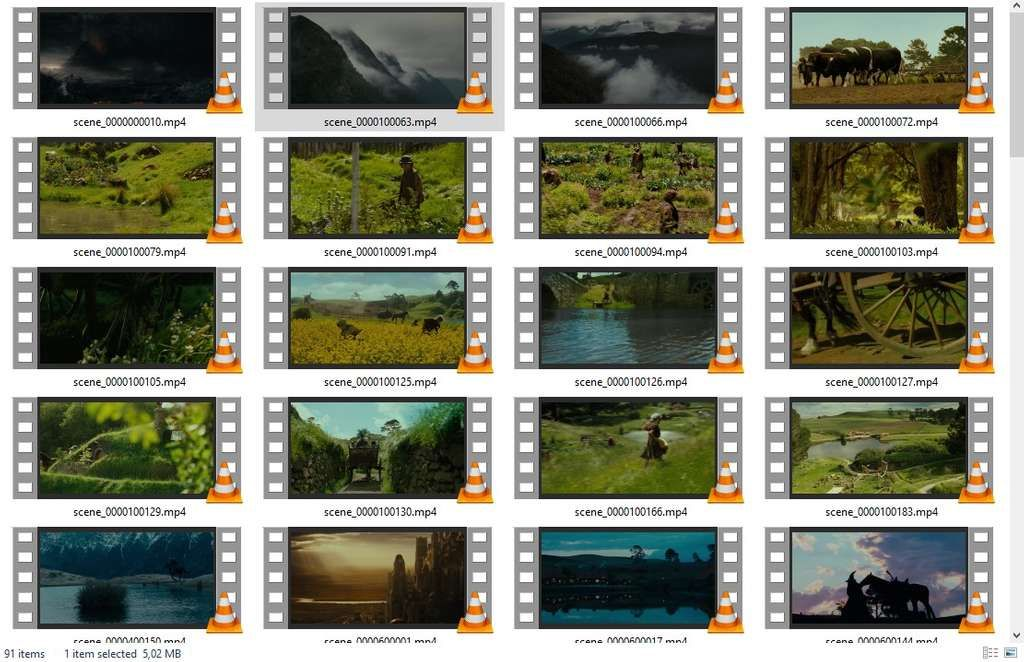Image resolution: width=1024 pixels, height=662 pixels.
Task: Click the file name scene_0000100105.mp4
Action: pos(129,382)
